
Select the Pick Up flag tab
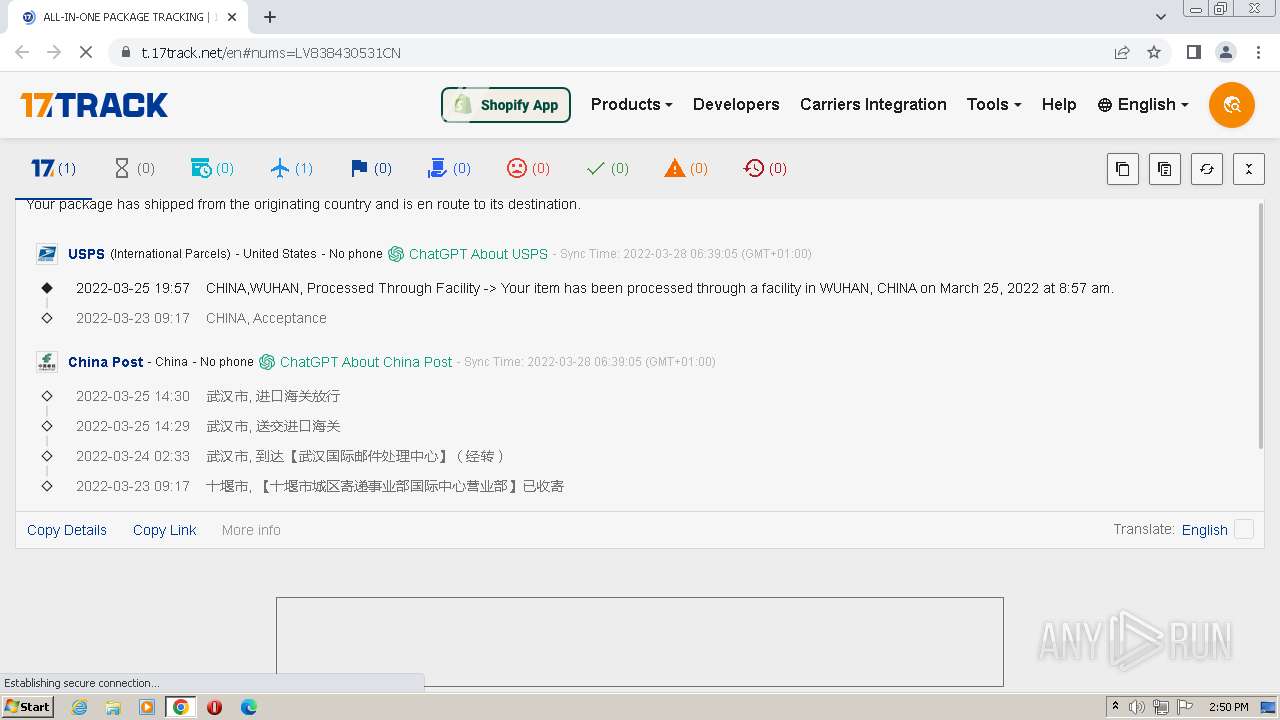pos(371,168)
